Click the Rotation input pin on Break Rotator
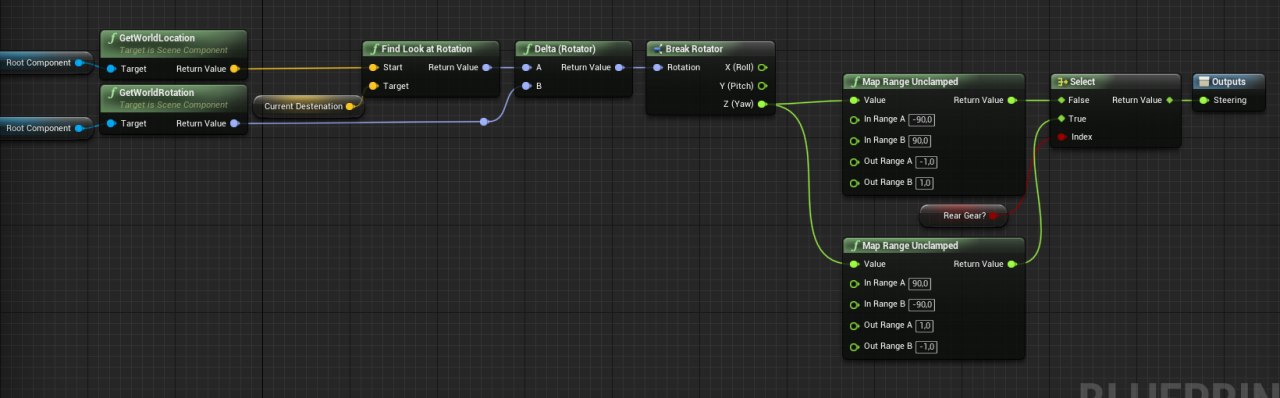The width and height of the screenshot is (1280, 398). click(657, 67)
